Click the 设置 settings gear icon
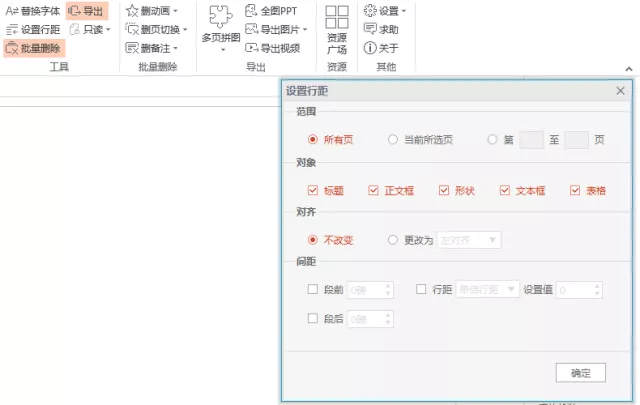 pos(370,11)
